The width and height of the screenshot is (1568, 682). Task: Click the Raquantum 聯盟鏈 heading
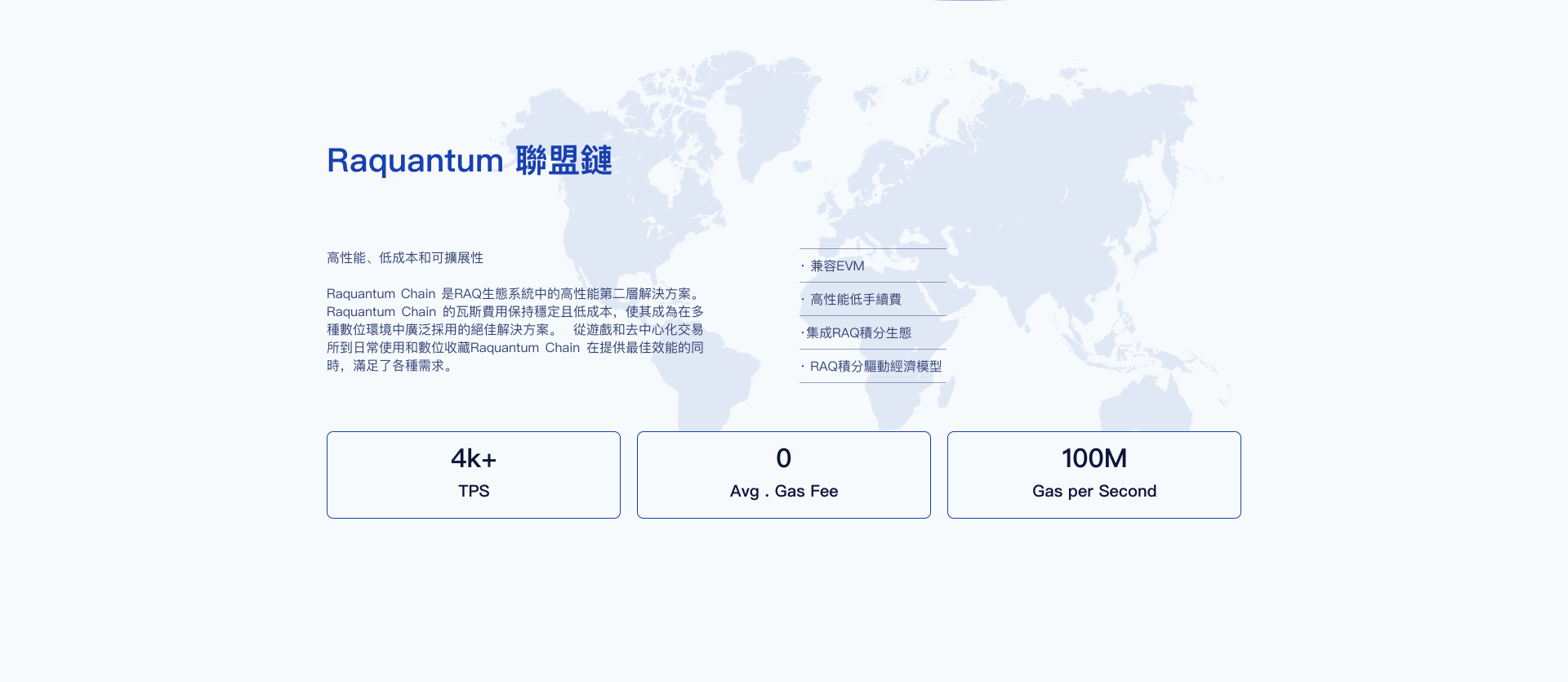click(x=470, y=161)
